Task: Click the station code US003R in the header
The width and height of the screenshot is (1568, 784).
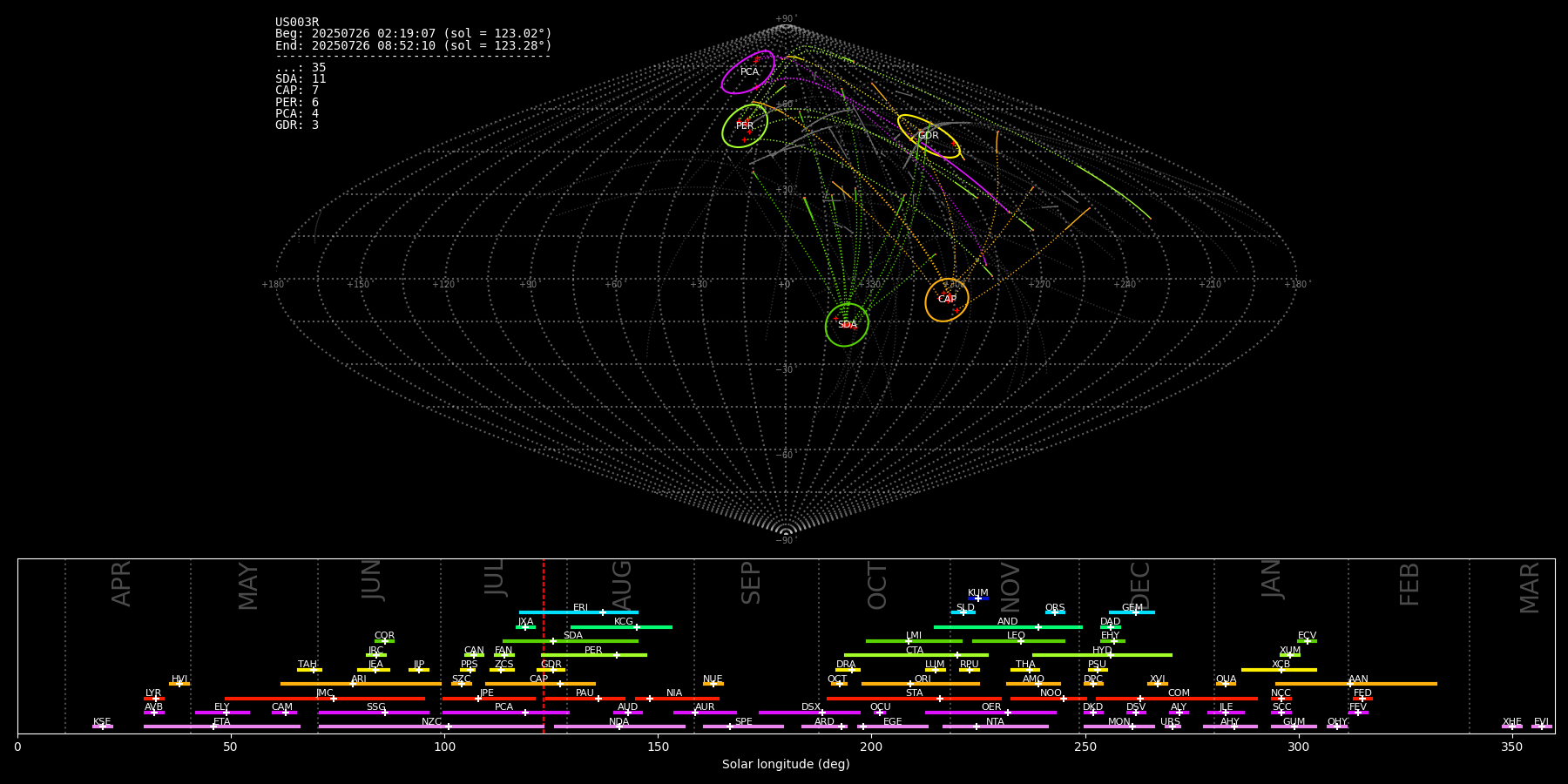Action: click(x=297, y=23)
